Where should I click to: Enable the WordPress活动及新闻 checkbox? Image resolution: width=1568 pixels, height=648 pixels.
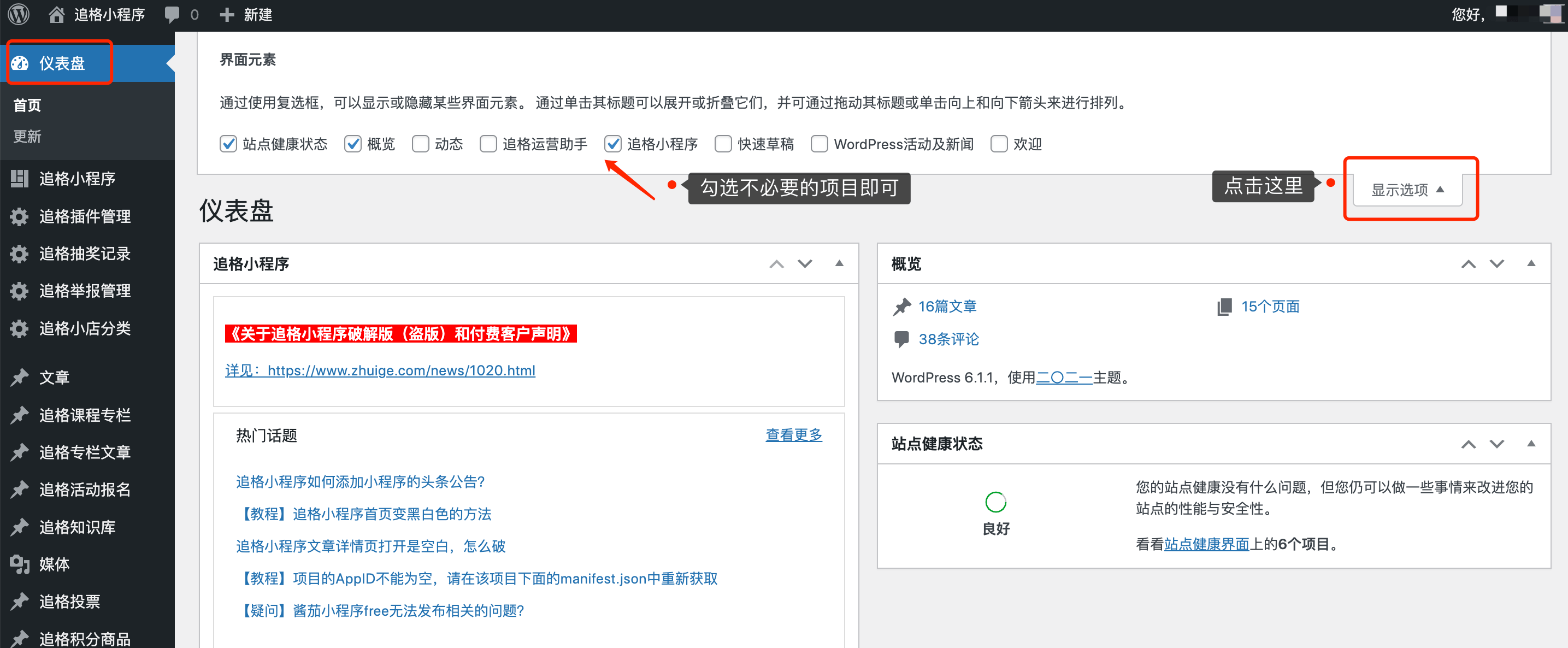[820, 144]
